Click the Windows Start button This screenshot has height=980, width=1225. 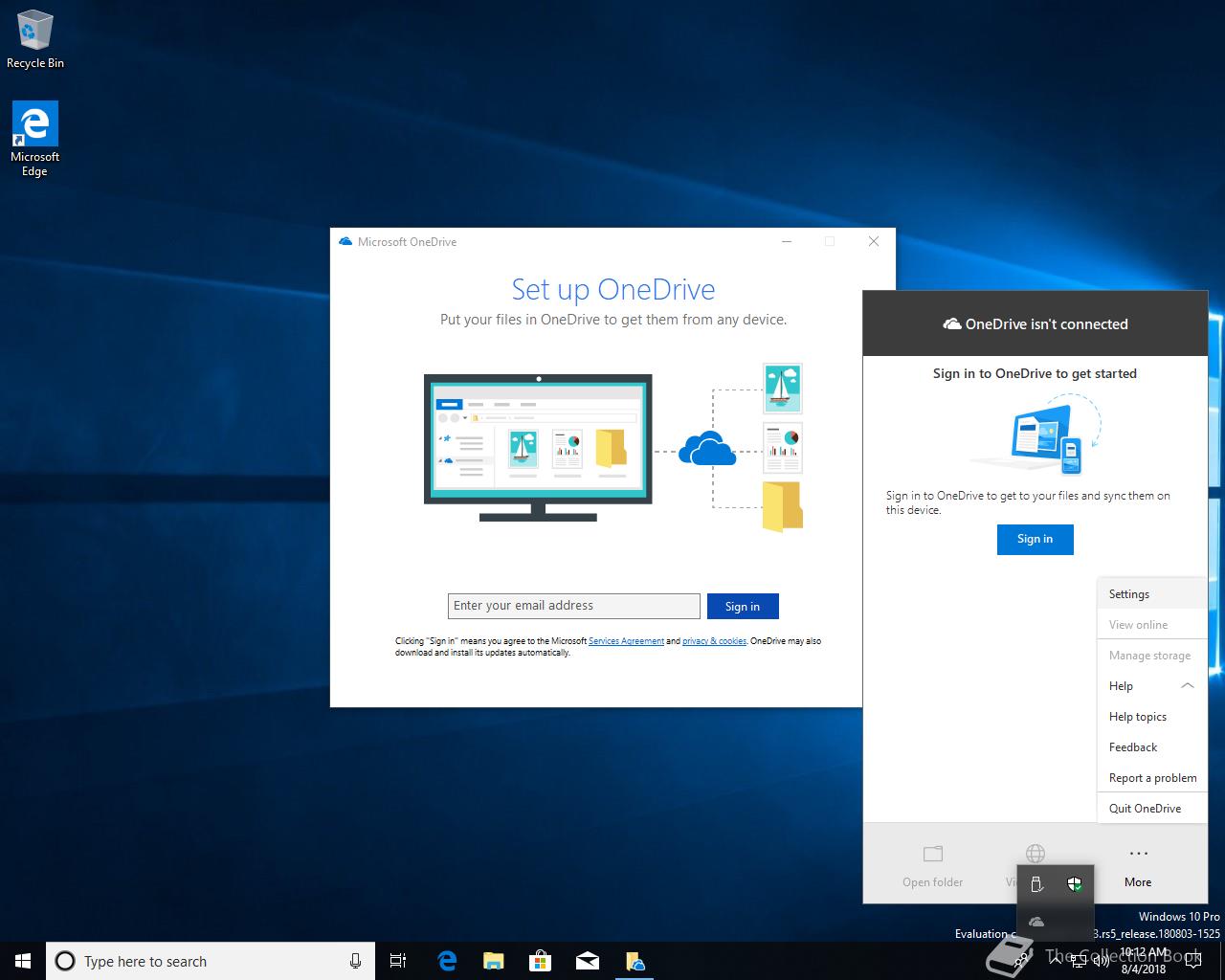(23, 961)
